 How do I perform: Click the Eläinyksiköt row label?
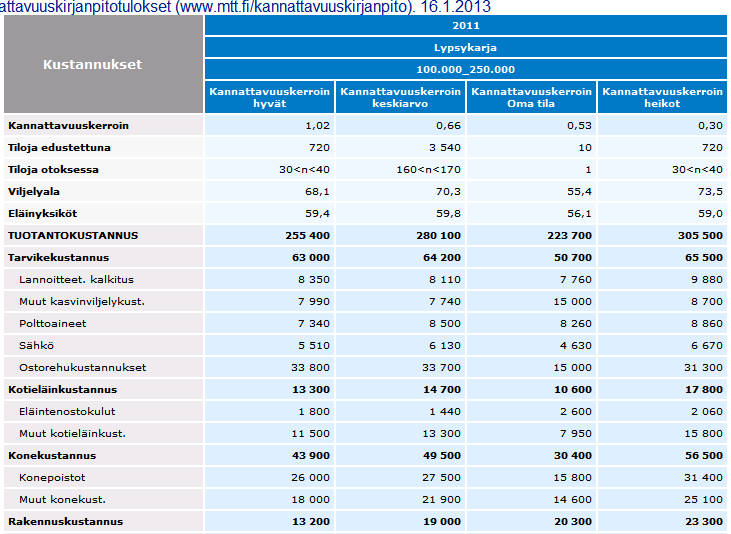(42, 214)
